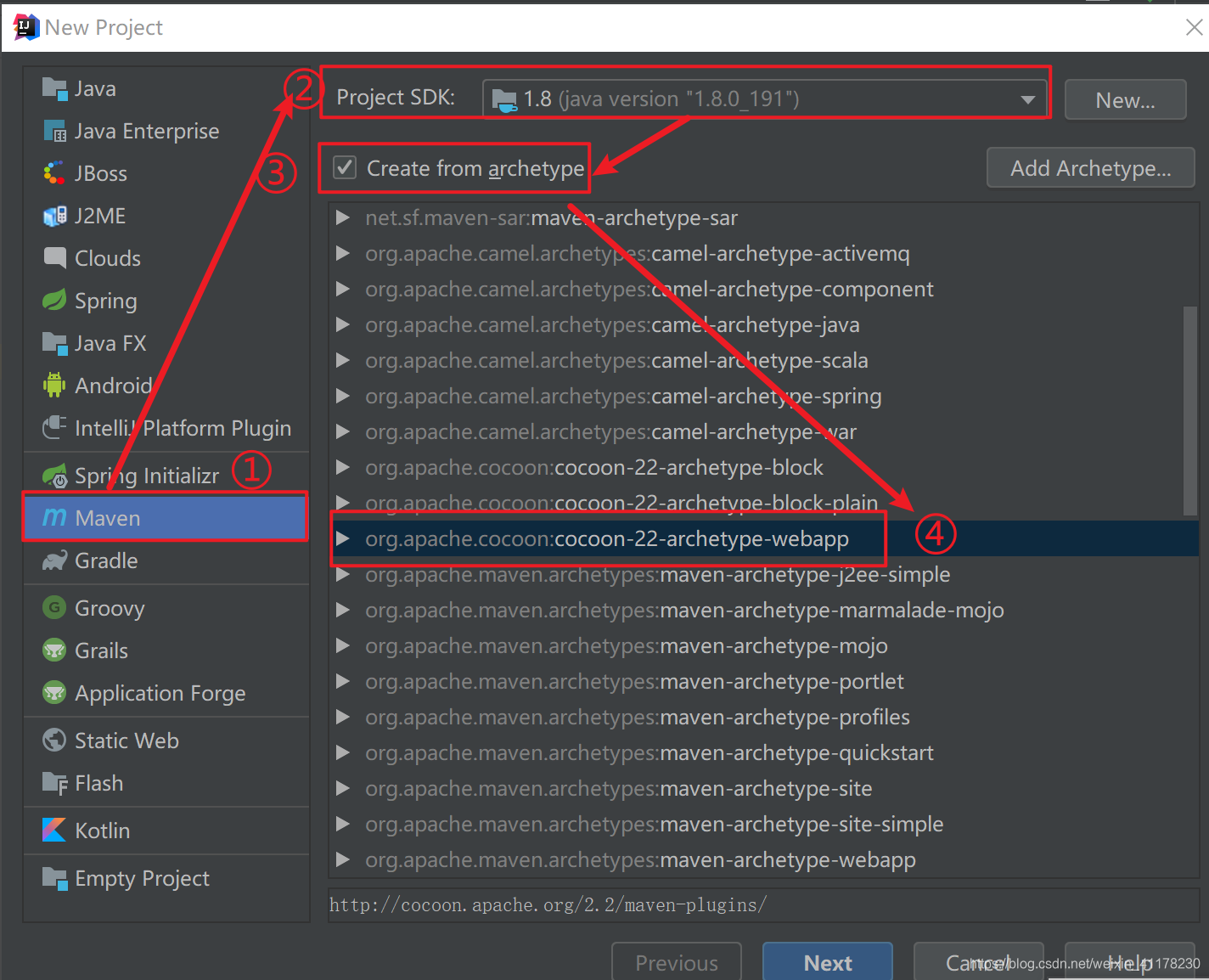Click the JBoss icon
The width and height of the screenshot is (1209, 980).
54,173
